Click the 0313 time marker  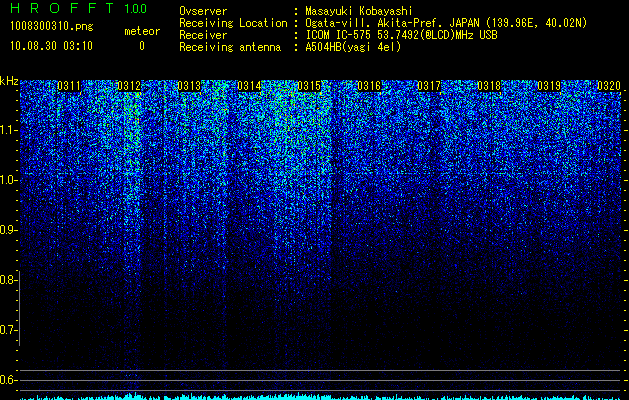point(189,86)
